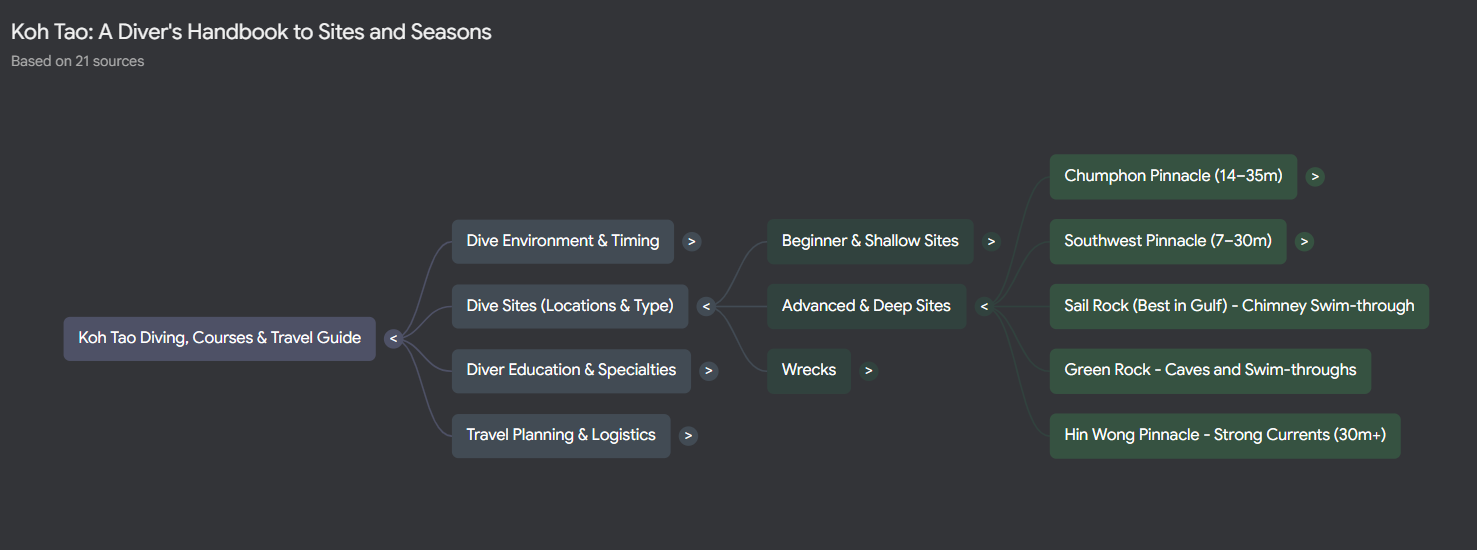The width and height of the screenshot is (1477, 550).
Task: Click the 'Based on 21 sources' text
Action: coord(77,61)
